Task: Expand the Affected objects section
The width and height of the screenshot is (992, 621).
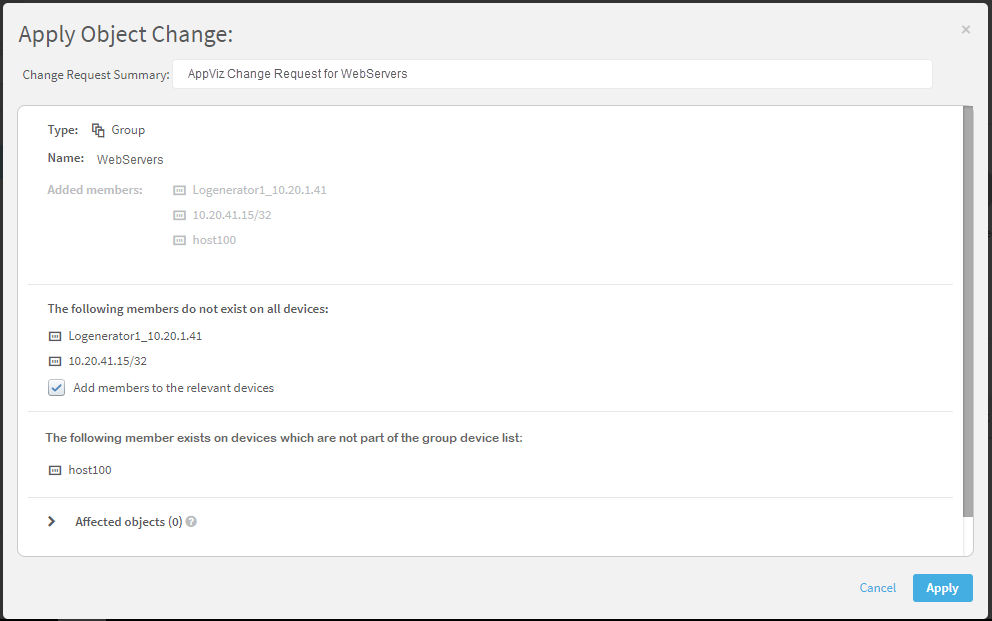Action: tap(52, 522)
